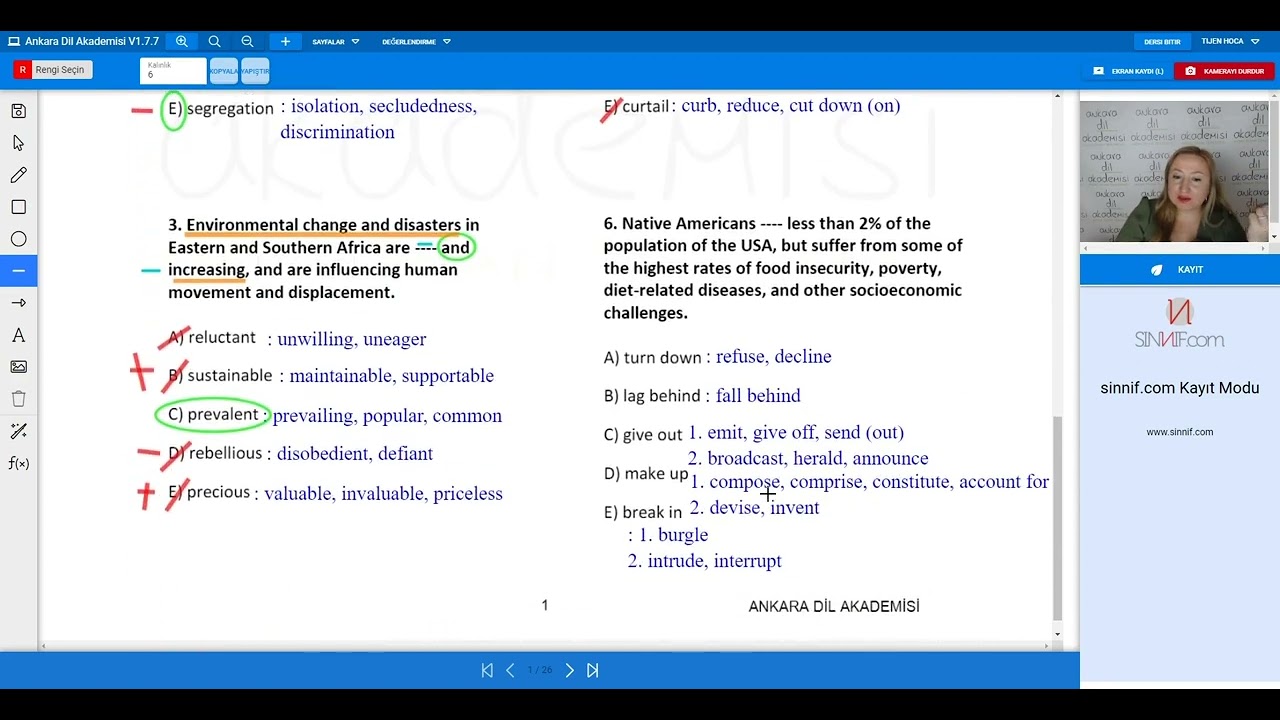Open the Rengi Seçin color picker

(x=53, y=70)
